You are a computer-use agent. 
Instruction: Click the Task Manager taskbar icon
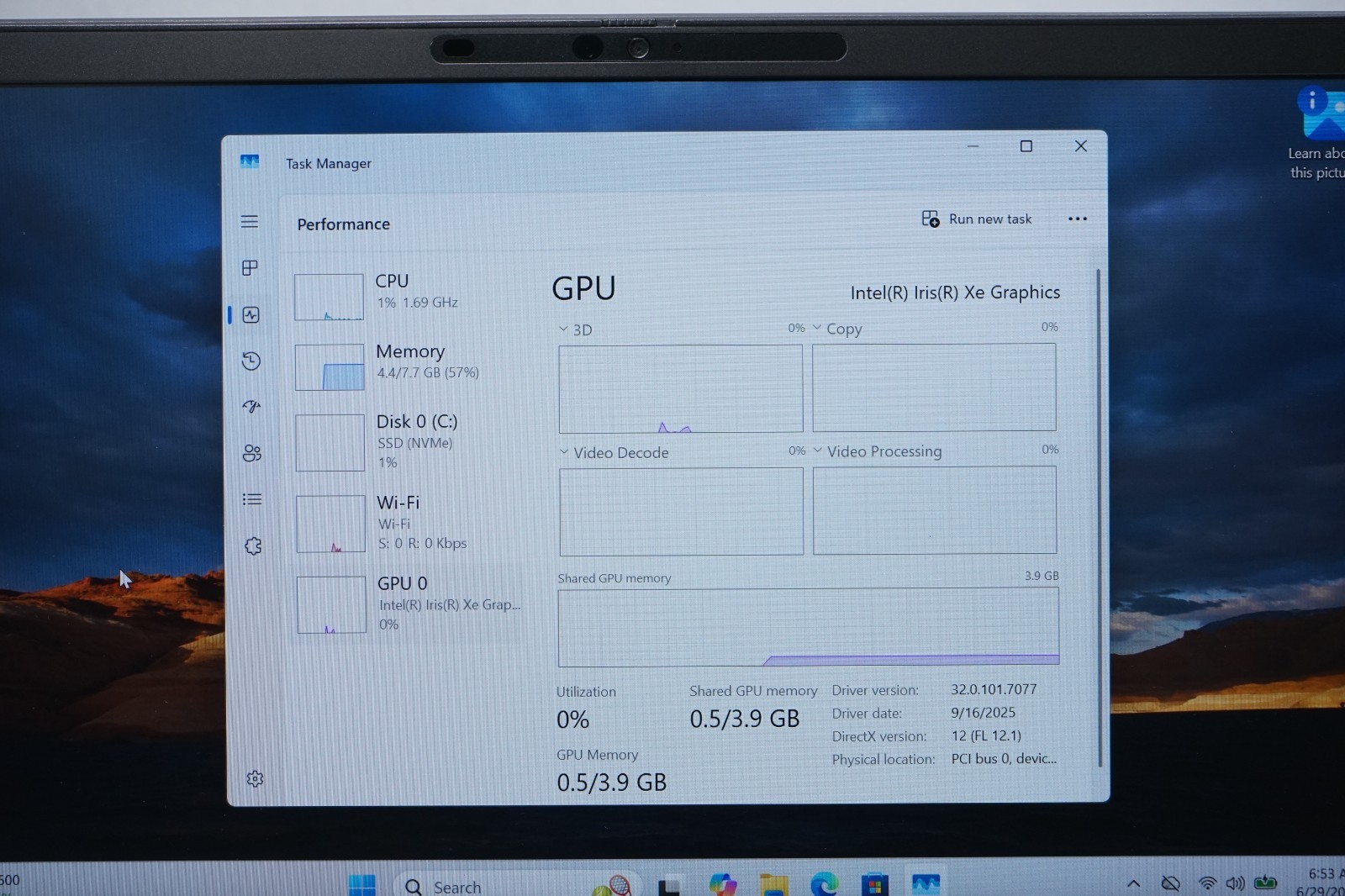point(926,884)
